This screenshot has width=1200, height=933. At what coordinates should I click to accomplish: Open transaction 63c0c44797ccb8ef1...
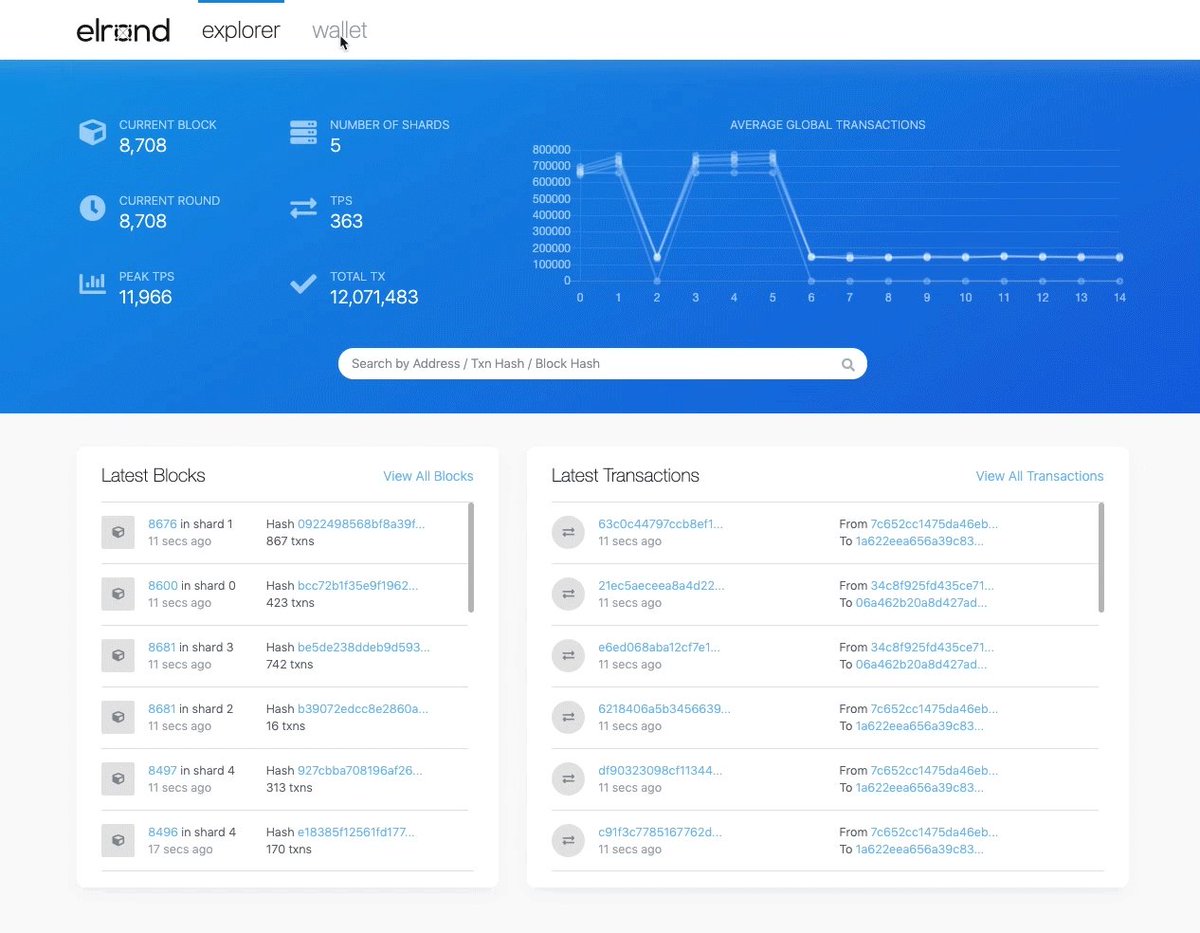(x=660, y=524)
